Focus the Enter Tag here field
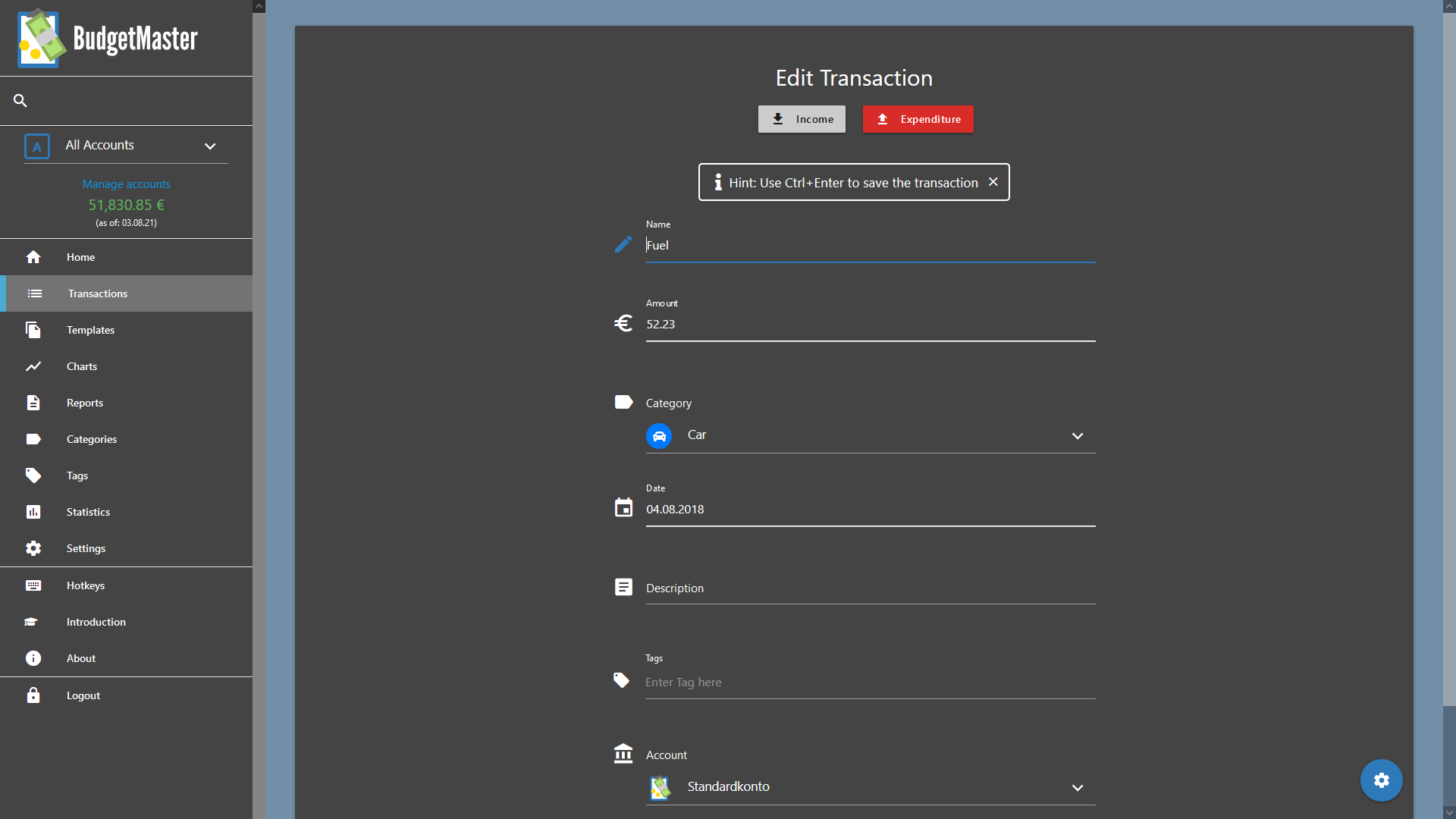1456x819 pixels. (871, 682)
